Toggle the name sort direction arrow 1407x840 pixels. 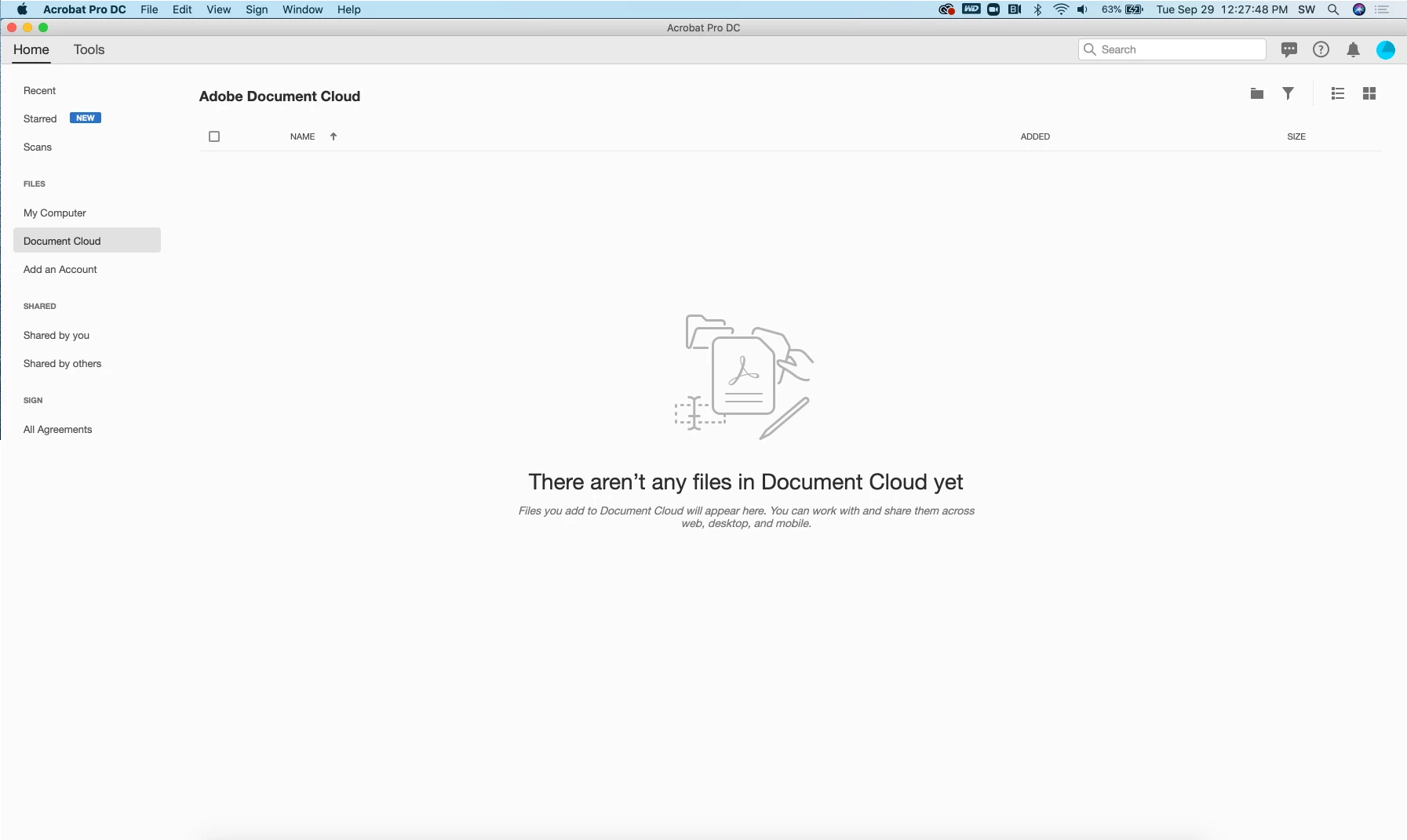tap(333, 136)
